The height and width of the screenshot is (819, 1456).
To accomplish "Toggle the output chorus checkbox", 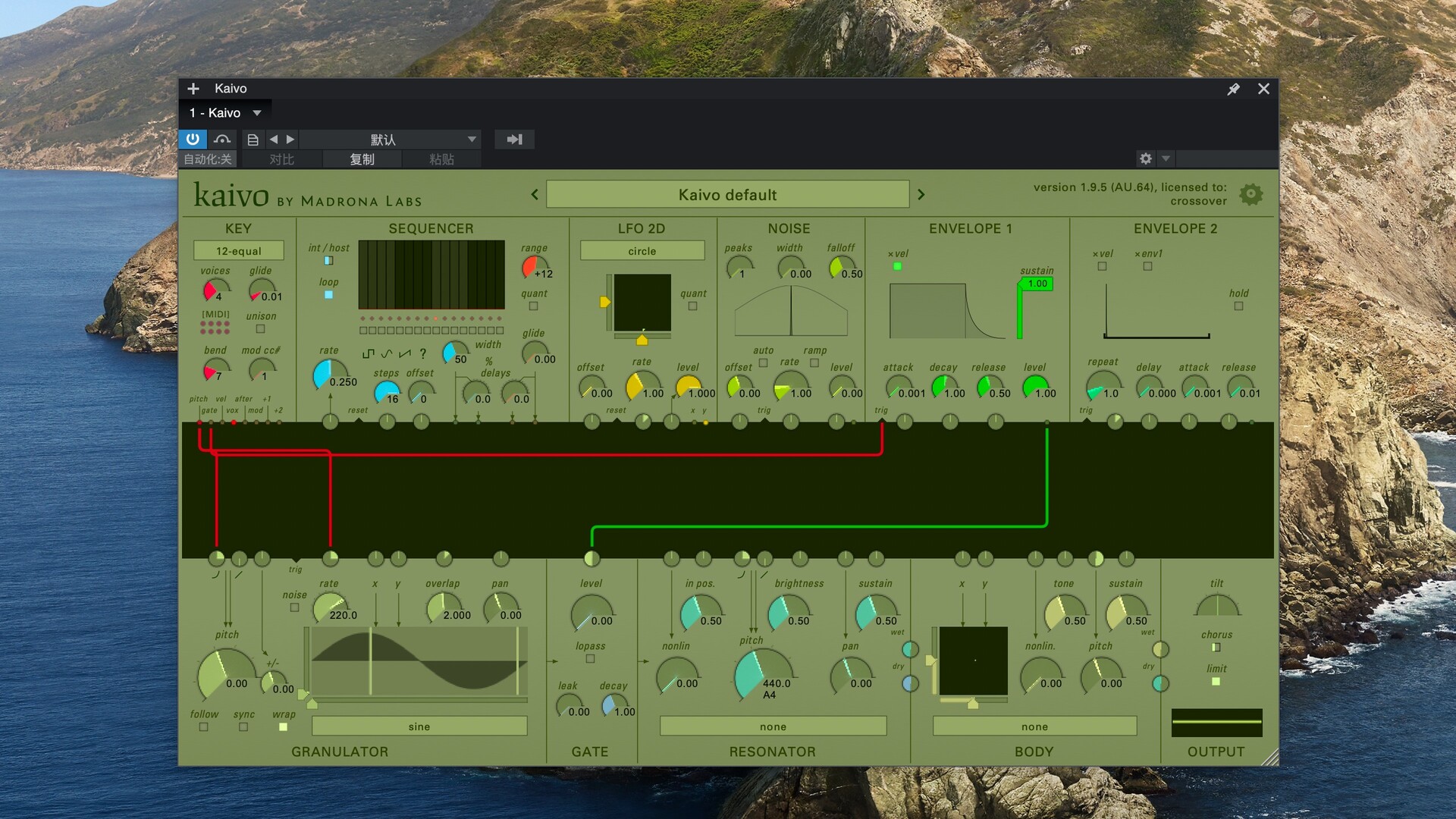I will 1216,648.
